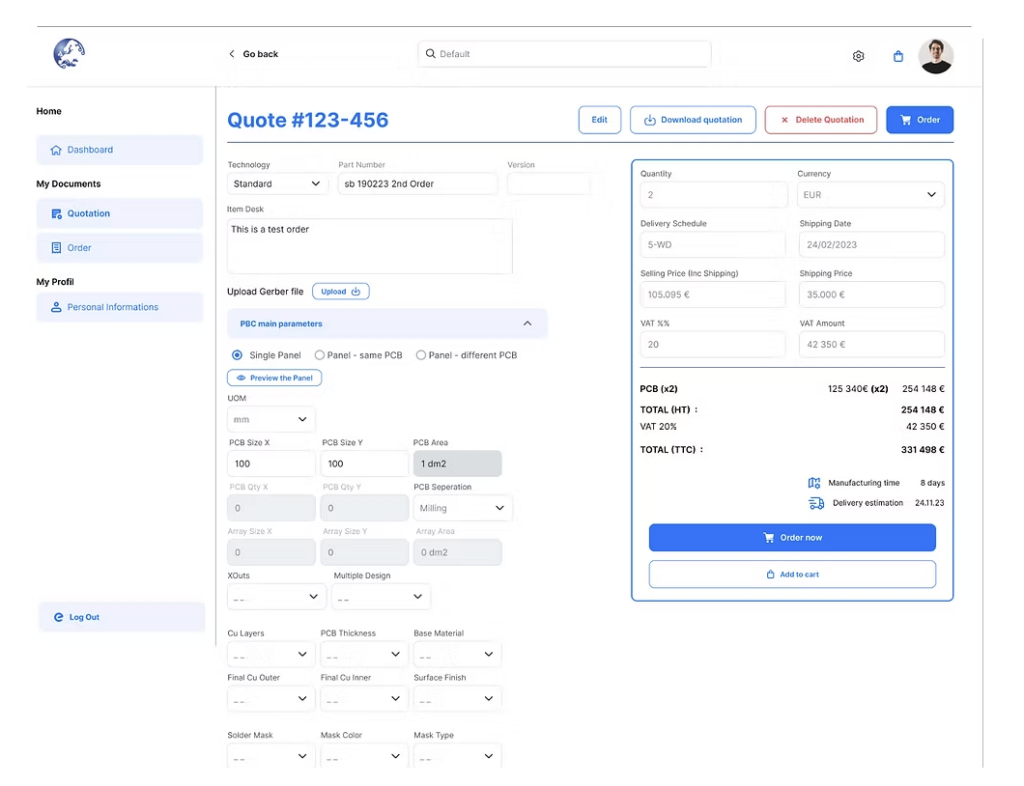Open Quotation in the sidebar
Screen dimensions: 1024x786
pyautogui.click(x=120, y=213)
